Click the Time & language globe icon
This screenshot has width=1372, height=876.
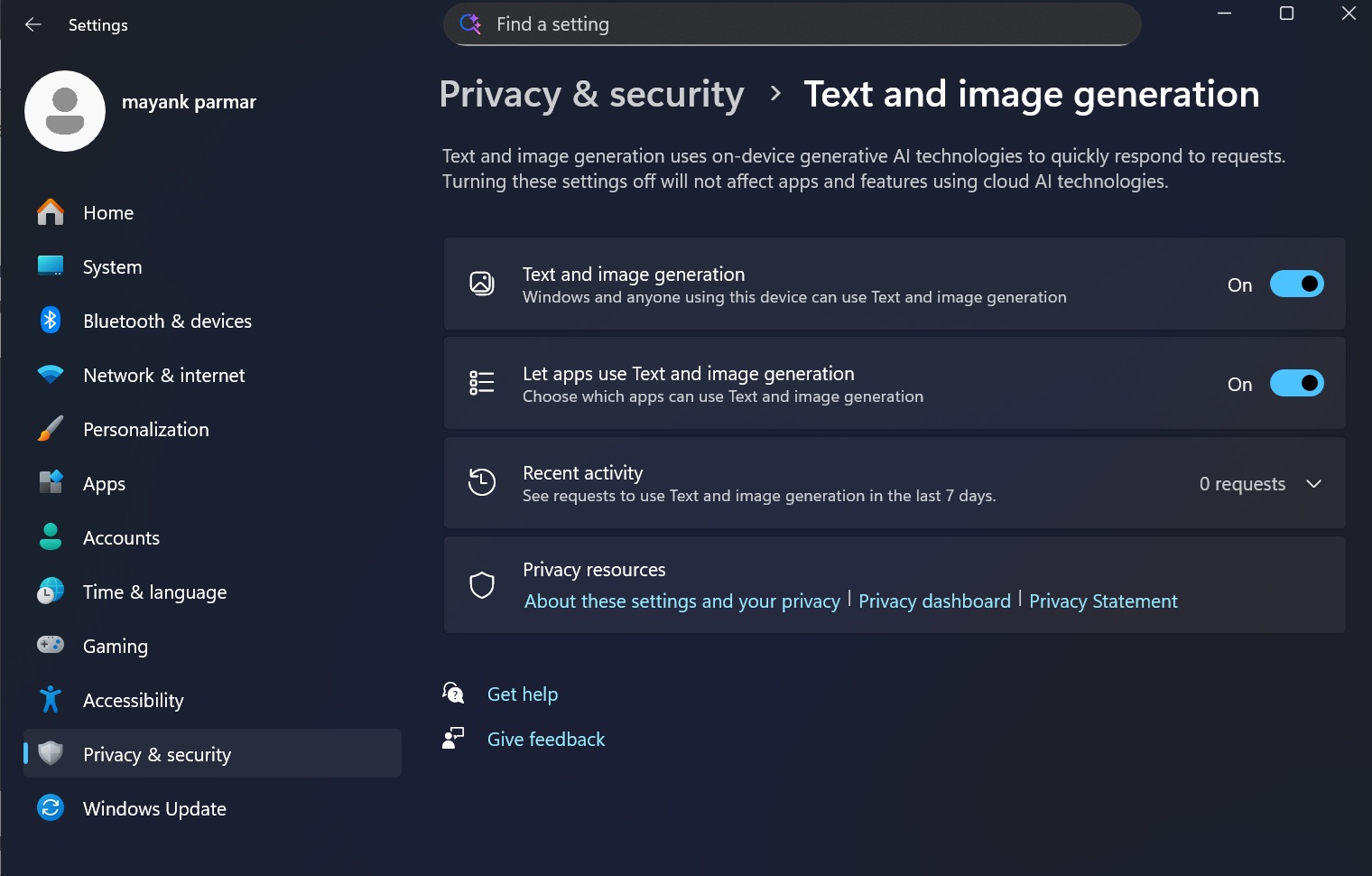pos(51,591)
